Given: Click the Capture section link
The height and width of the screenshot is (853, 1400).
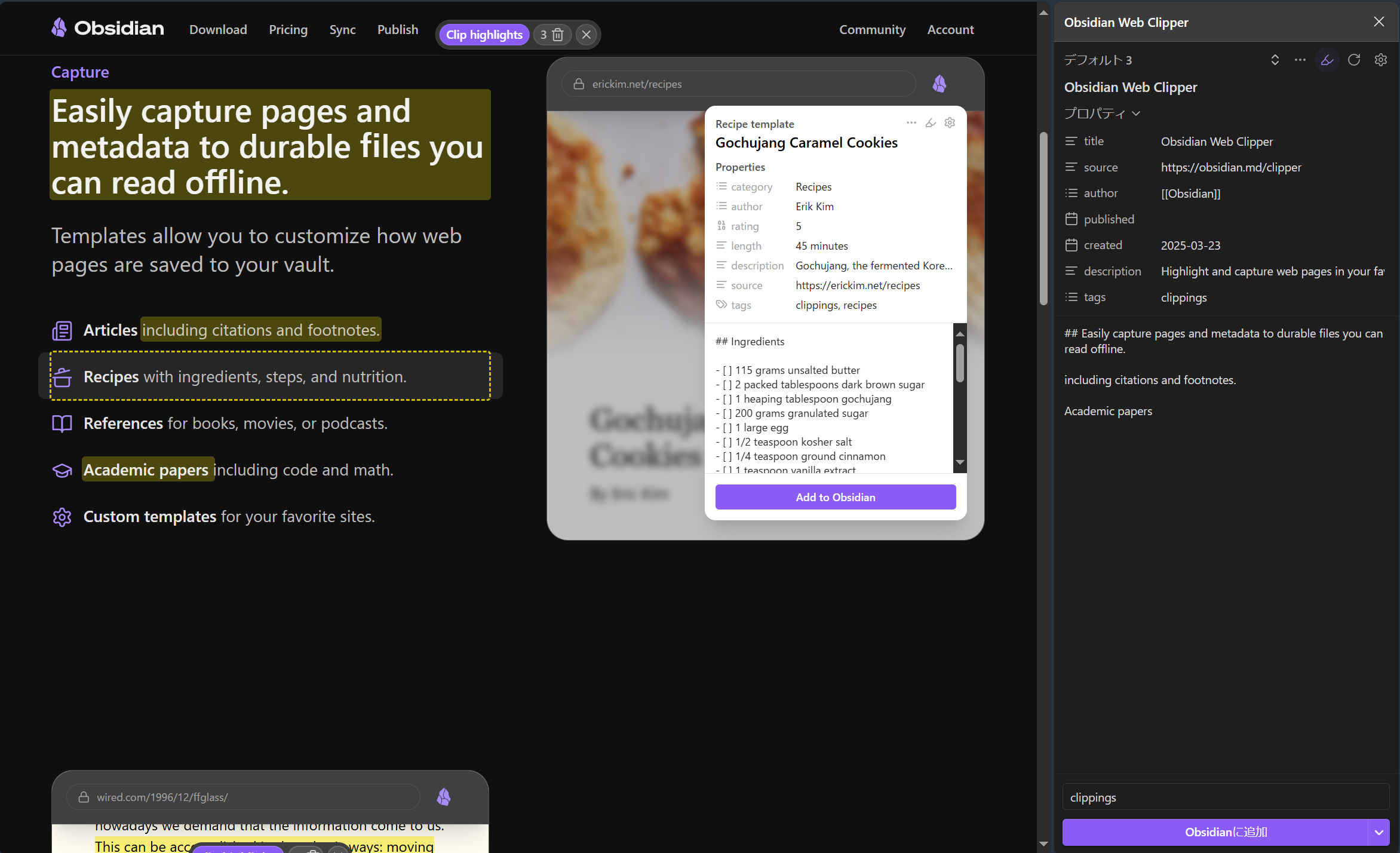Looking at the screenshot, I should 80,72.
